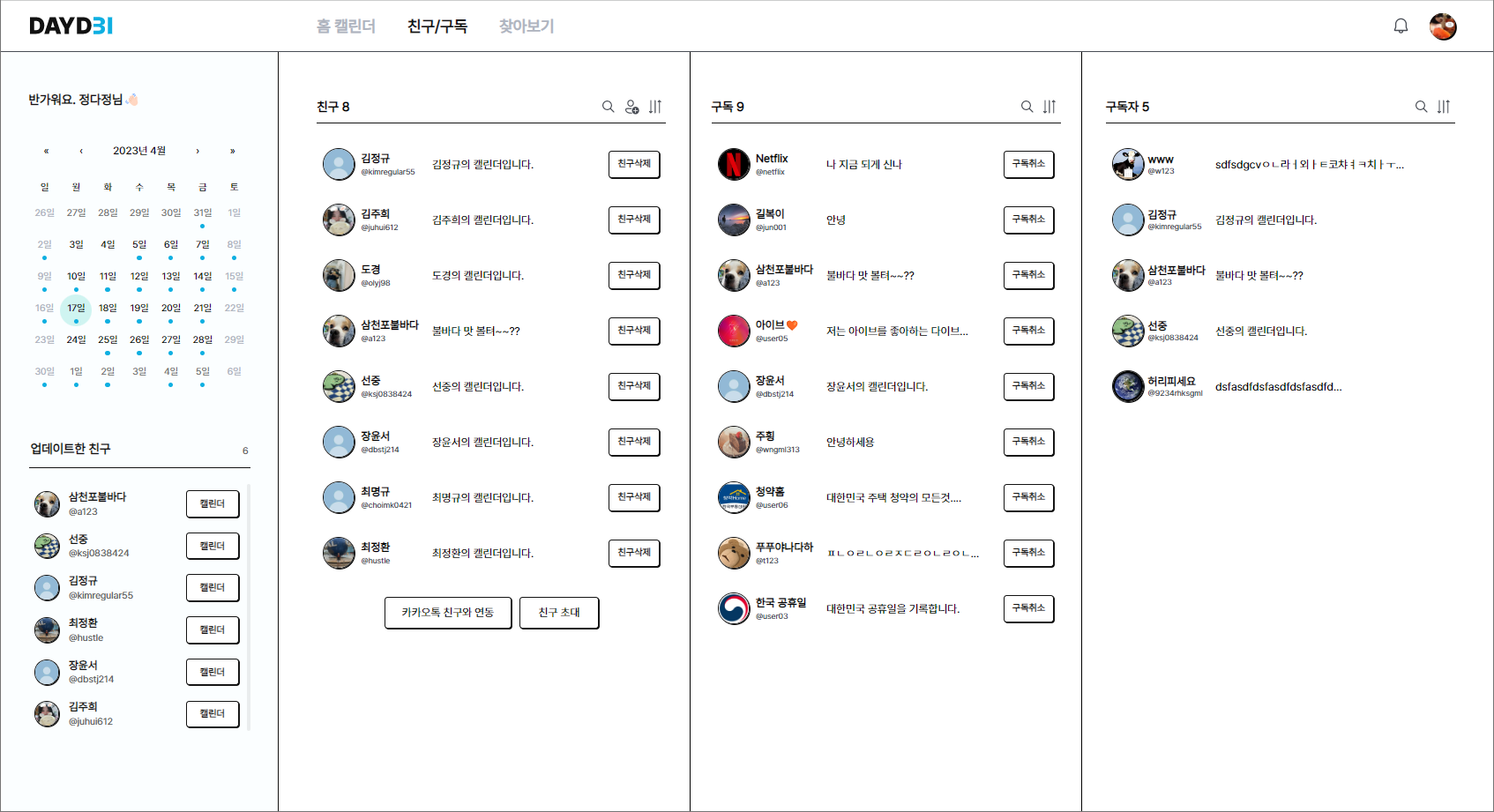Image resolution: width=1494 pixels, height=812 pixels.
Task: Click '불바다 맛 볼터~~??' text in subscribers
Action: (1259, 276)
